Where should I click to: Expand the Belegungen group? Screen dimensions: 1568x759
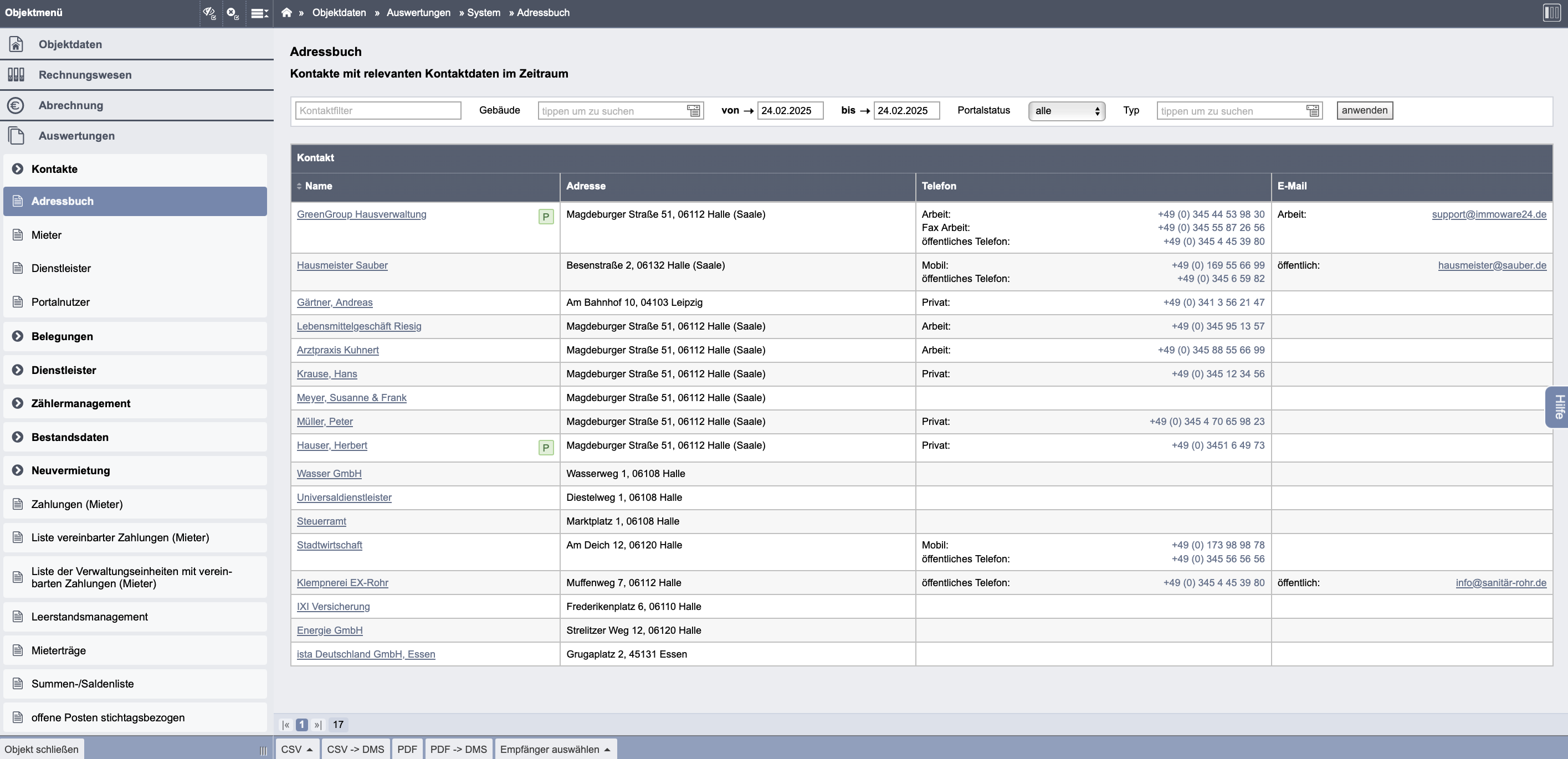pos(135,337)
